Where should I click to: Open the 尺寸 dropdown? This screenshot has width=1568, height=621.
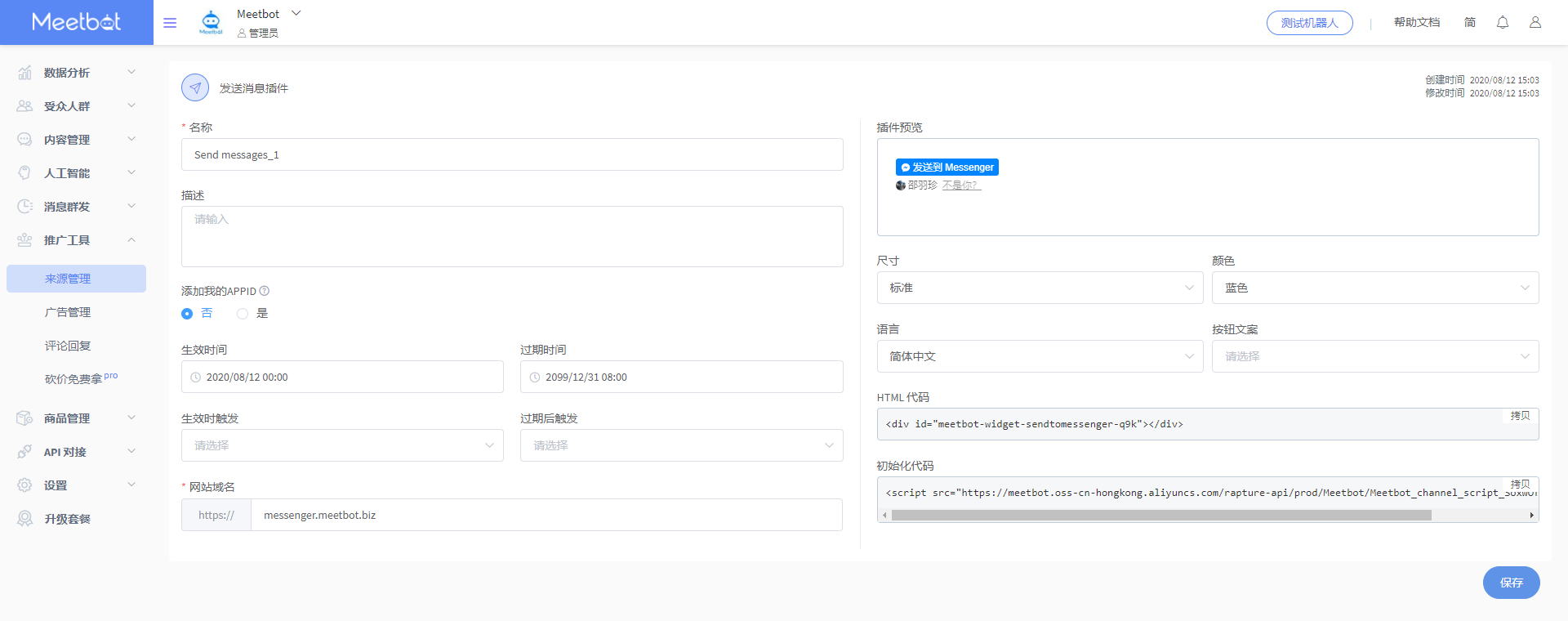pyautogui.click(x=1040, y=288)
